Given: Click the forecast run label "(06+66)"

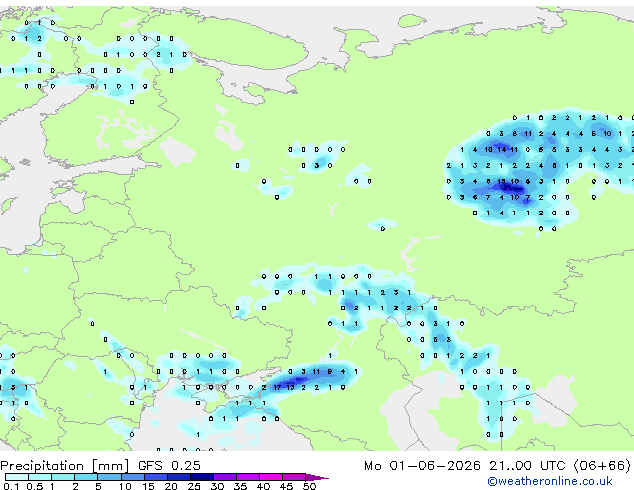Looking at the screenshot, I should click(x=602, y=466).
